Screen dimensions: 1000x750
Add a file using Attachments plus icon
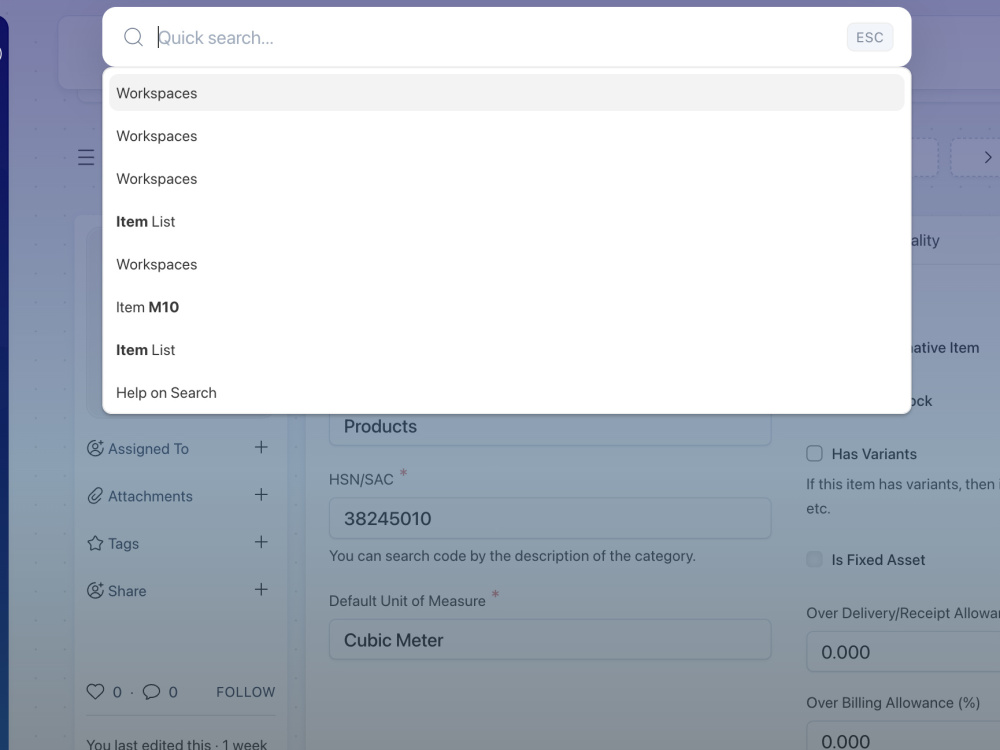pyautogui.click(x=261, y=494)
